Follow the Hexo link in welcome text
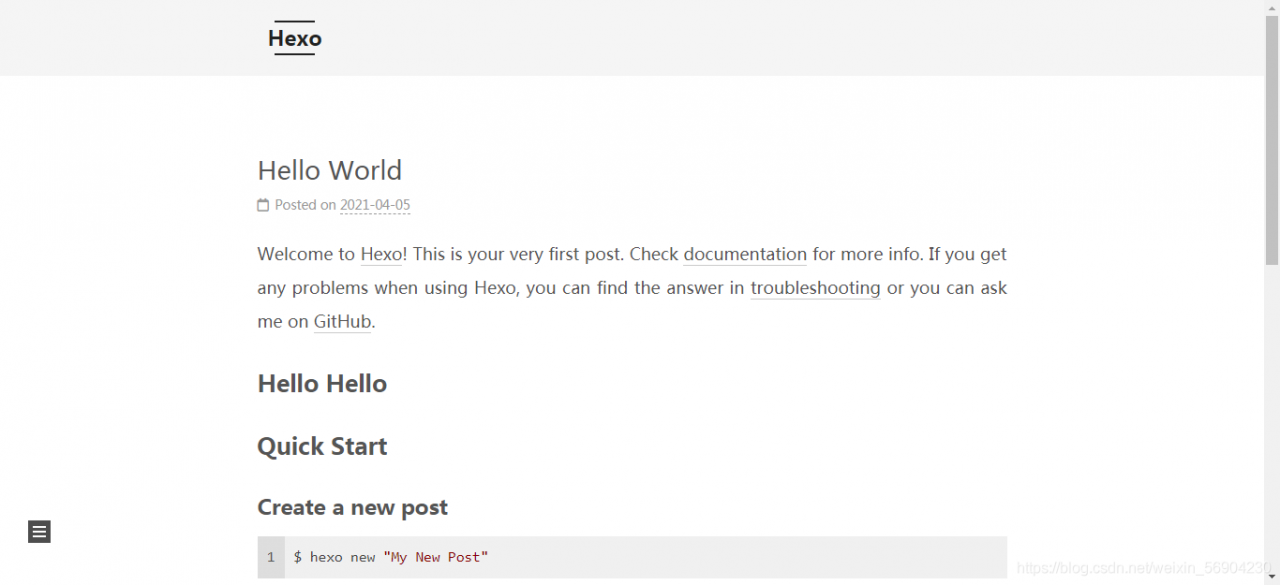The width and height of the screenshot is (1280, 585). pos(381,254)
